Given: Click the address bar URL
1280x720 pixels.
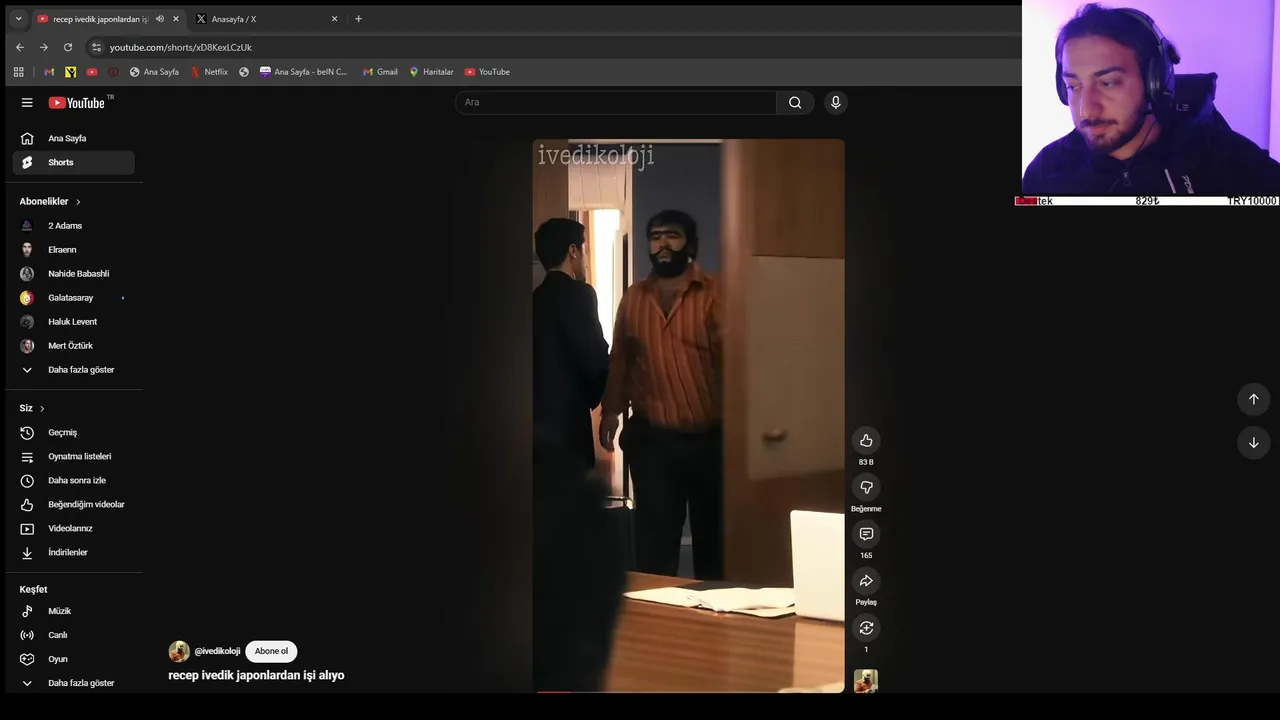Looking at the screenshot, I should click(181, 47).
